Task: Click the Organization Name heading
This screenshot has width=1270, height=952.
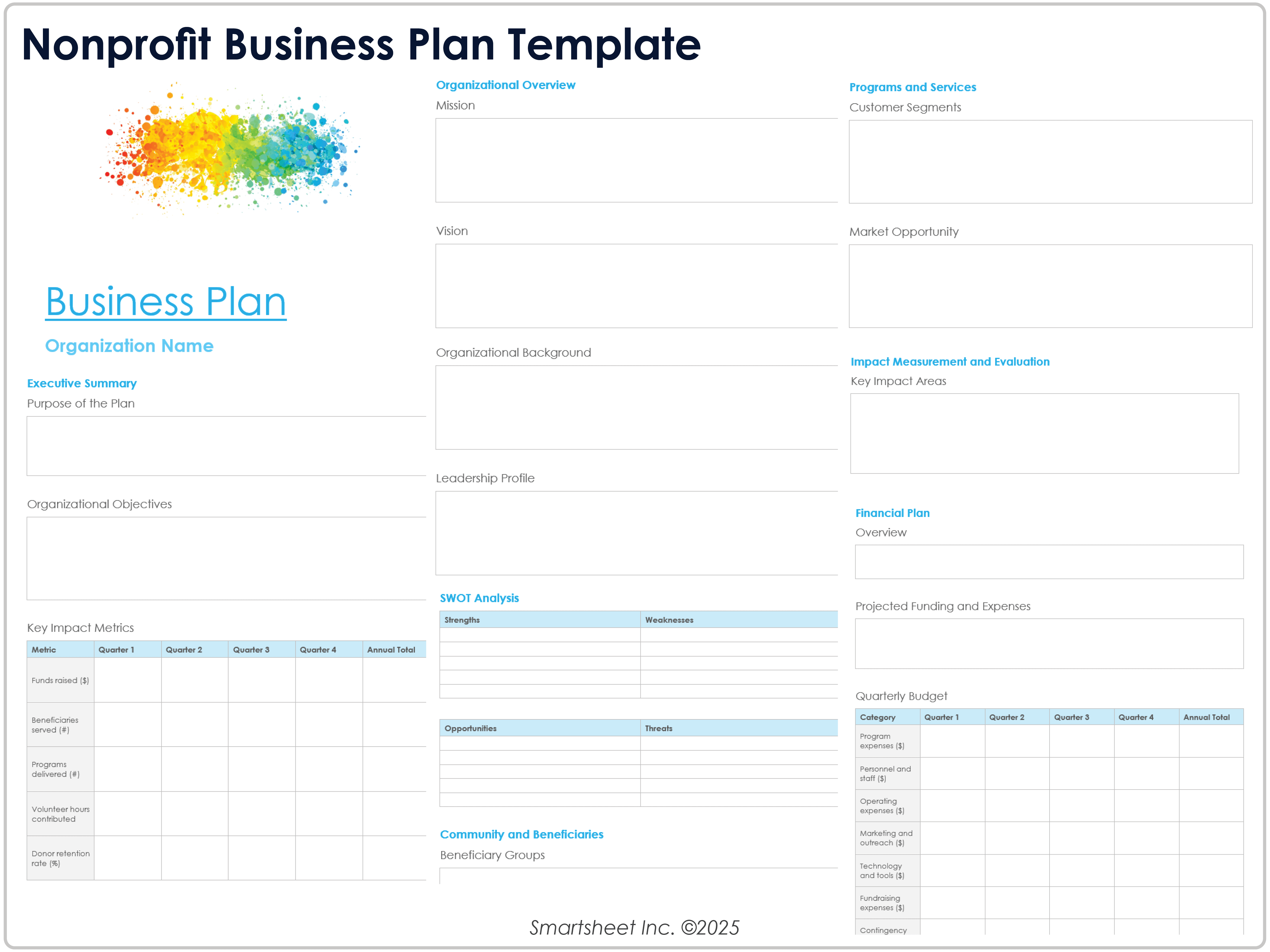Action: click(129, 346)
